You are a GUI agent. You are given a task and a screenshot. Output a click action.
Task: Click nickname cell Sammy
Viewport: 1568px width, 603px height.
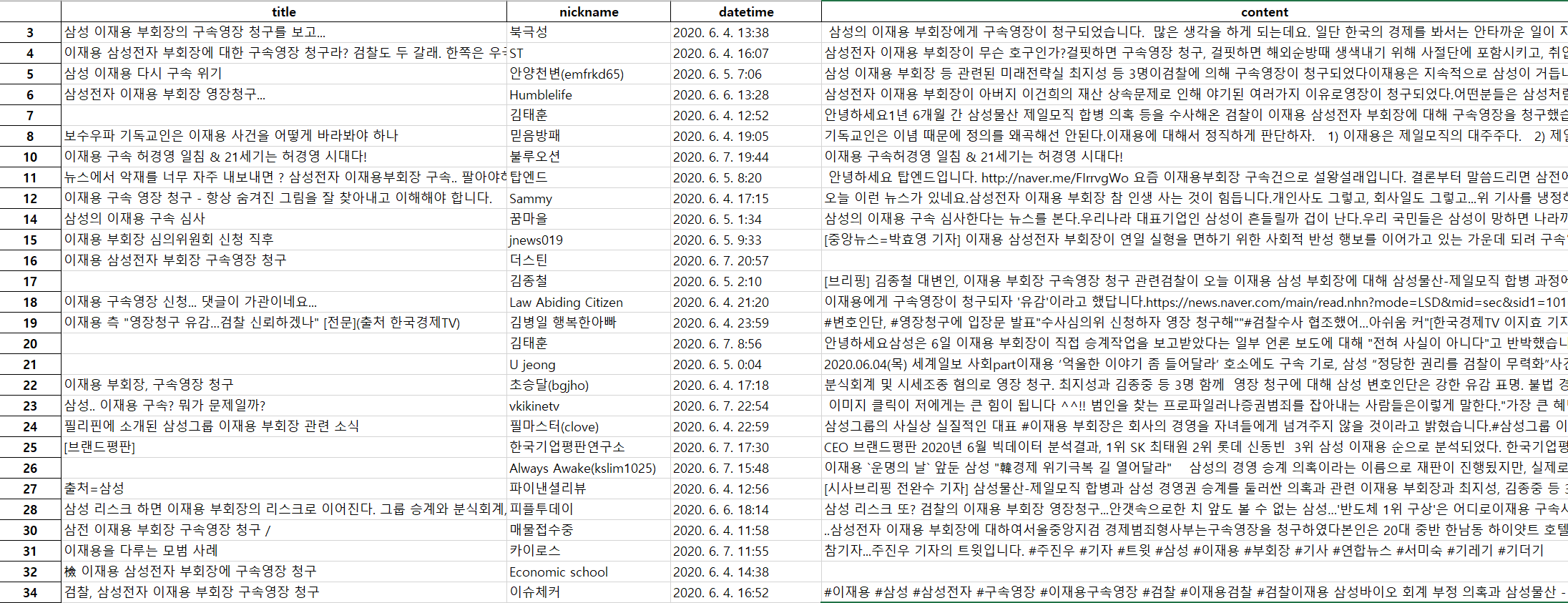[589, 198]
